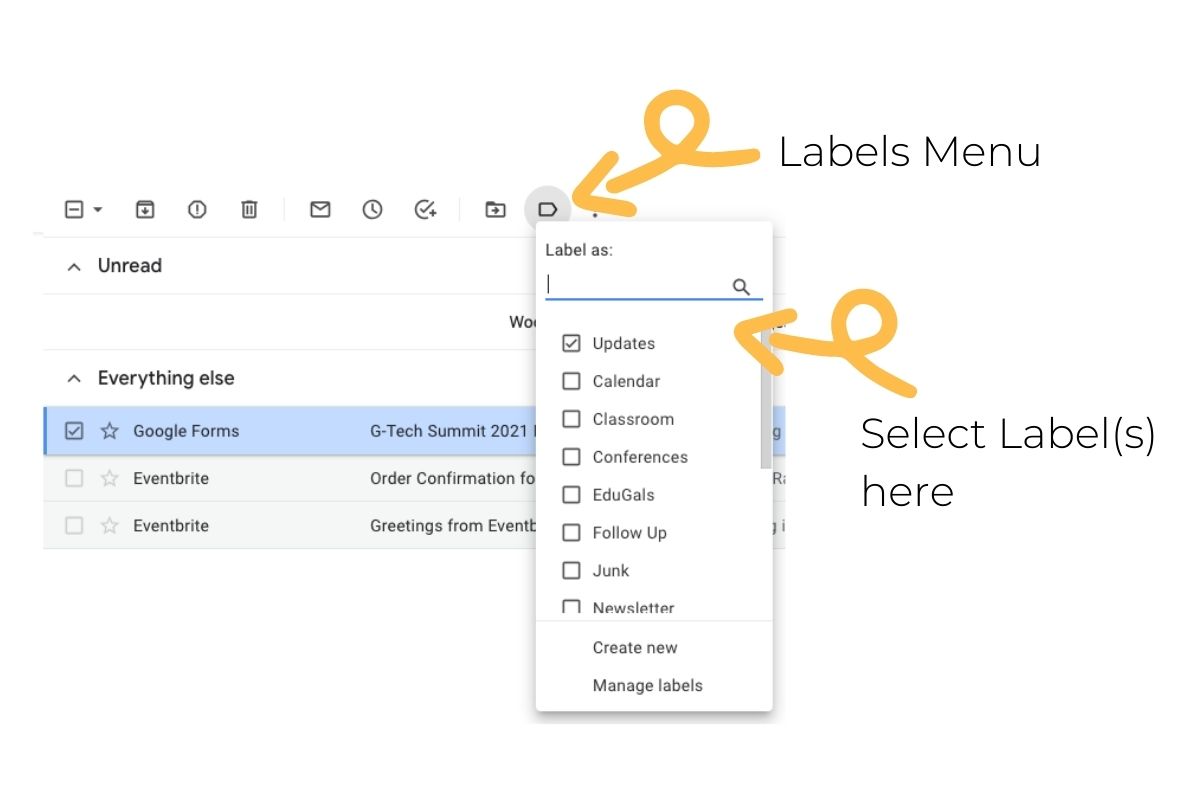Viewport: 1200px width, 800px height.
Task: Uncheck the Updates label
Action: 571,343
